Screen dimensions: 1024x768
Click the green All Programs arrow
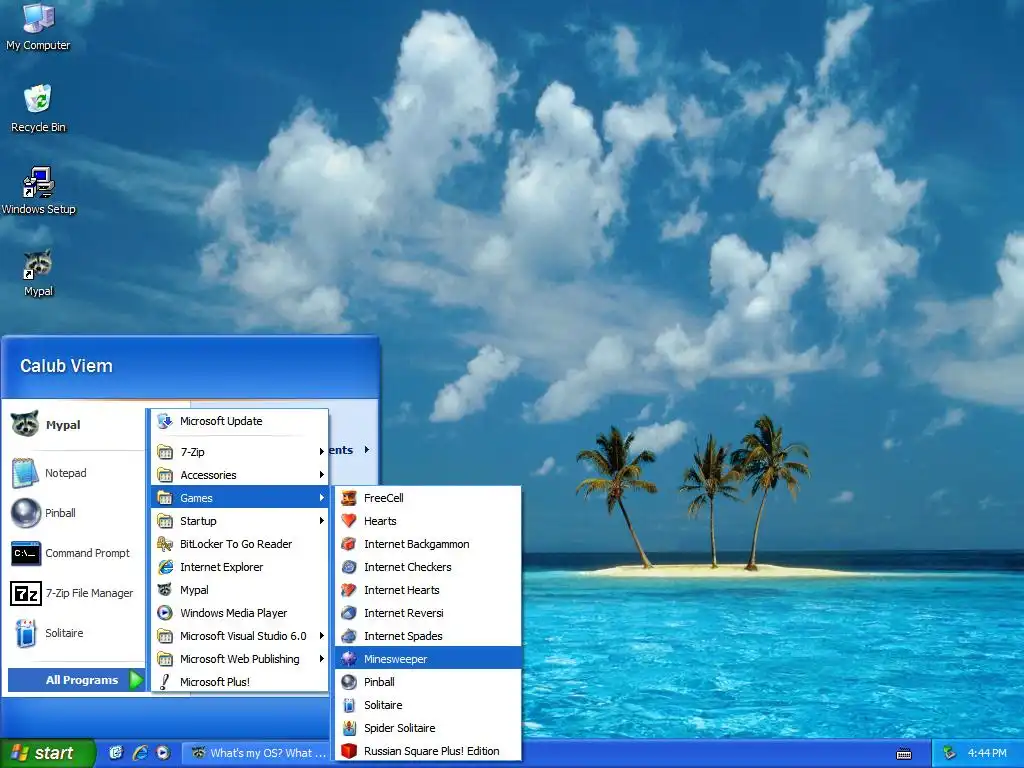(136, 680)
